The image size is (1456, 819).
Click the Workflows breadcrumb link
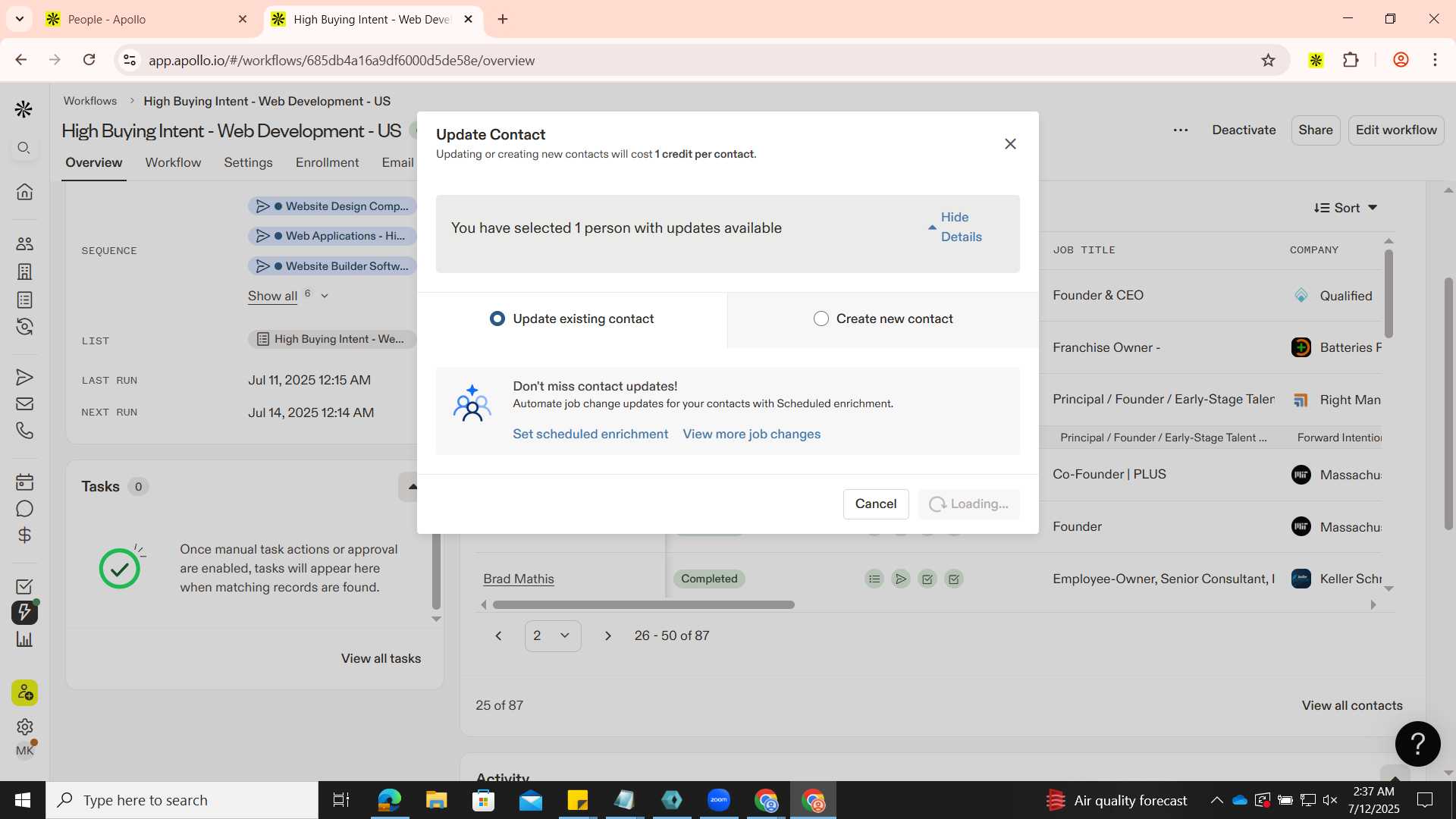[x=90, y=101]
